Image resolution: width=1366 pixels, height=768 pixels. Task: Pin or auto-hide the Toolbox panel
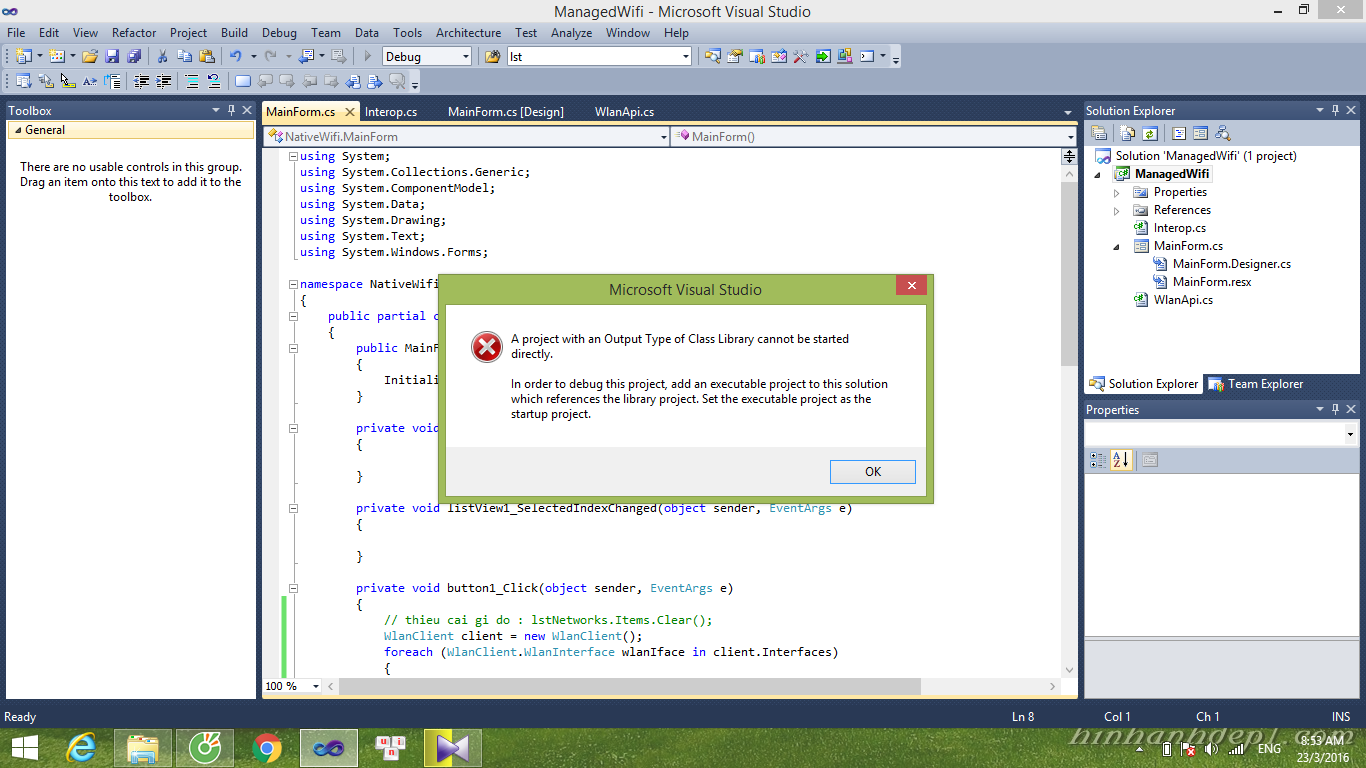231,110
